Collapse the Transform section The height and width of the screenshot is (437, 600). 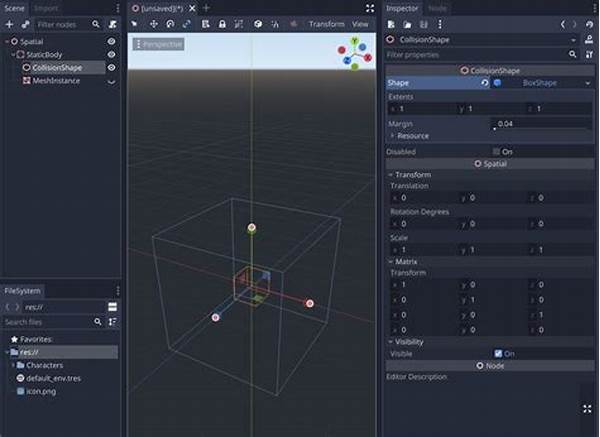[x=391, y=174]
